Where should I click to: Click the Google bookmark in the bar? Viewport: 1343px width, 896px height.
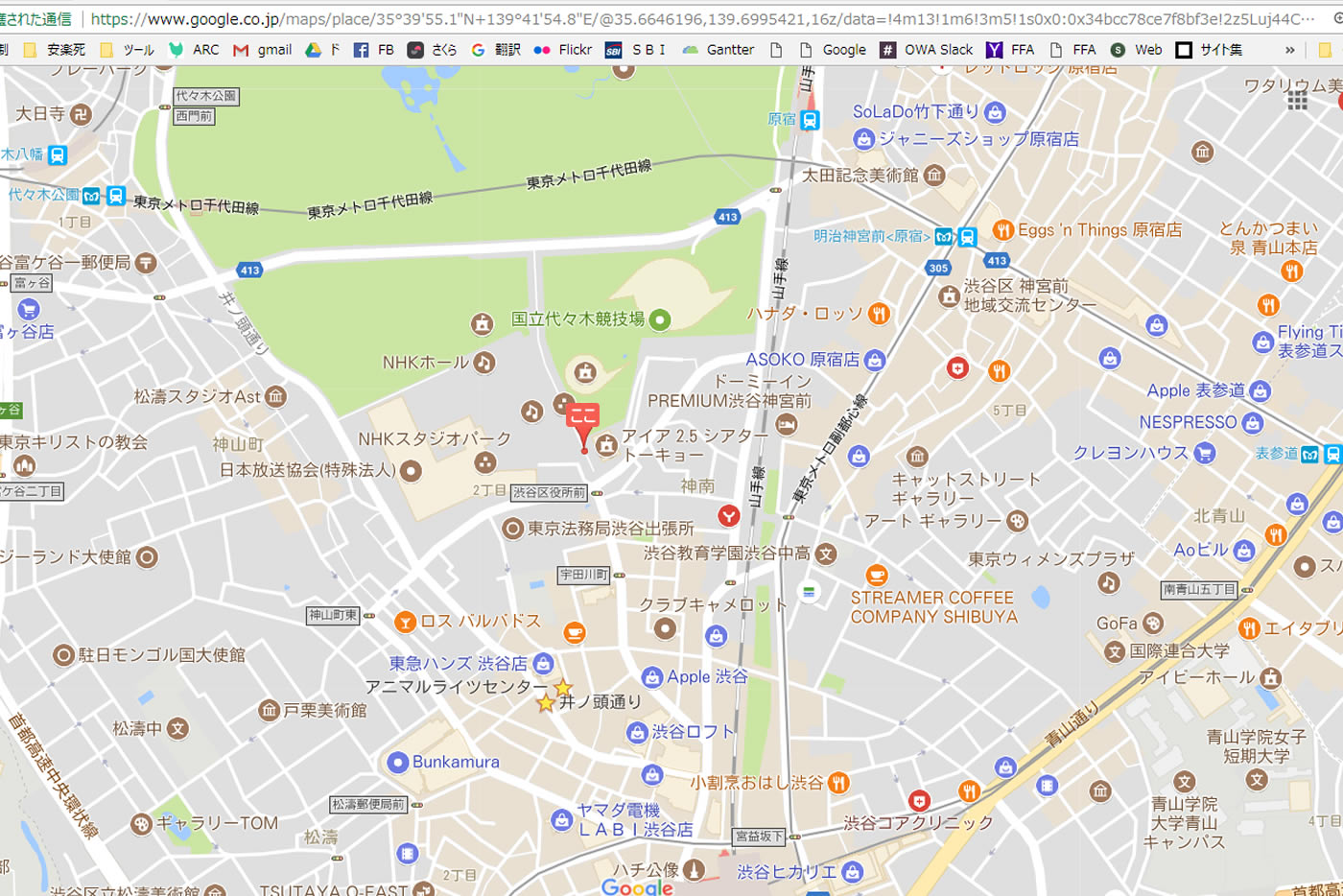(x=833, y=50)
